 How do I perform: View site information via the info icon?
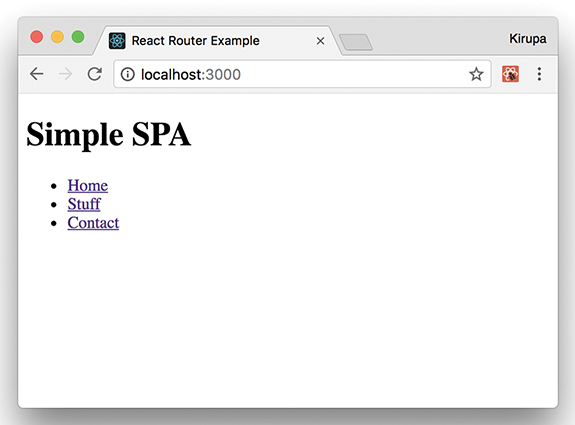pyautogui.click(x=128, y=74)
